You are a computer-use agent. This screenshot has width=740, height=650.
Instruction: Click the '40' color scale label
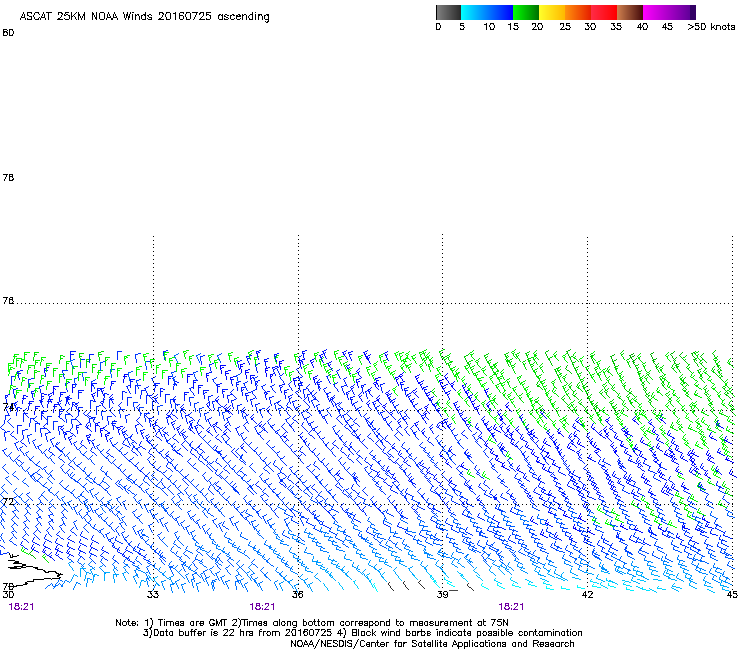[642, 27]
